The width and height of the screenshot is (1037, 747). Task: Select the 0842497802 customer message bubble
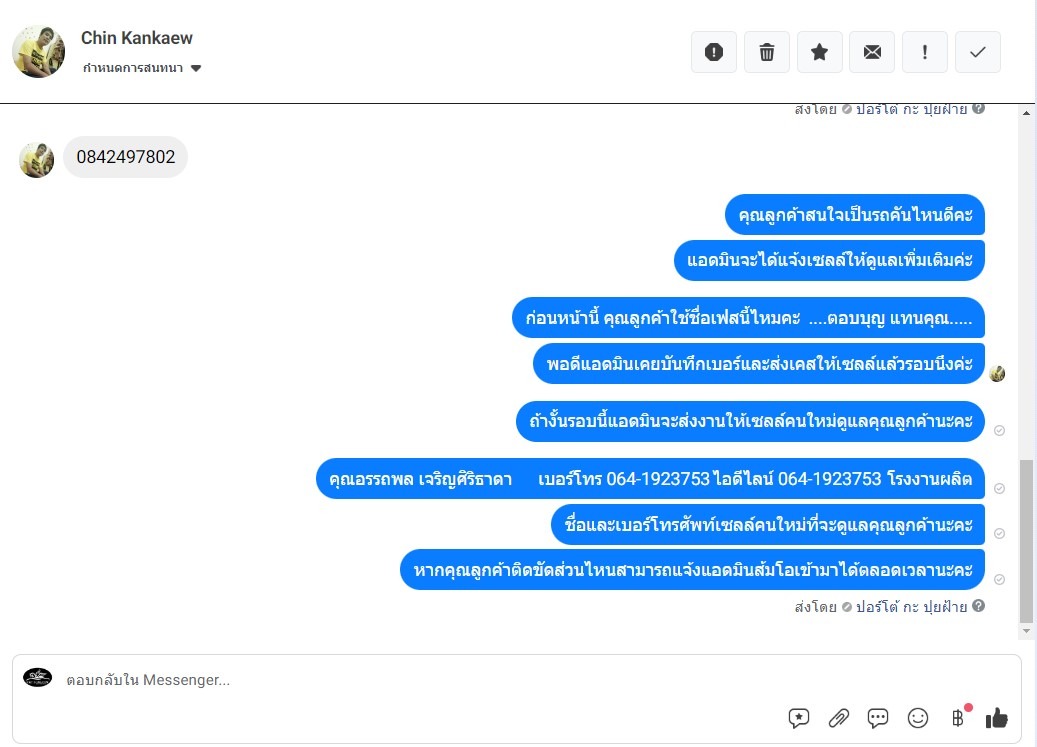126,157
